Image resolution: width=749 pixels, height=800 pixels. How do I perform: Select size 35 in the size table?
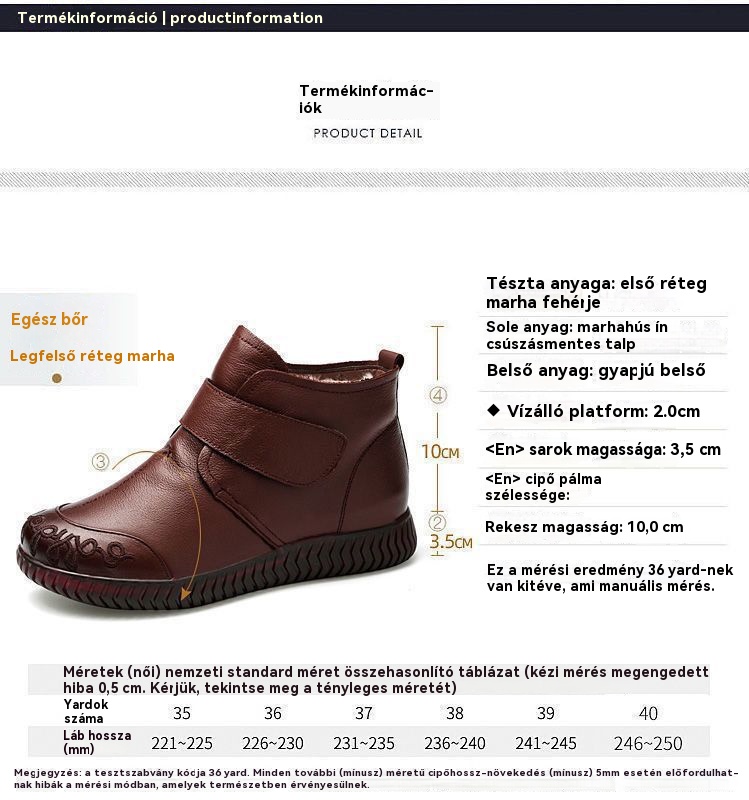(182, 713)
